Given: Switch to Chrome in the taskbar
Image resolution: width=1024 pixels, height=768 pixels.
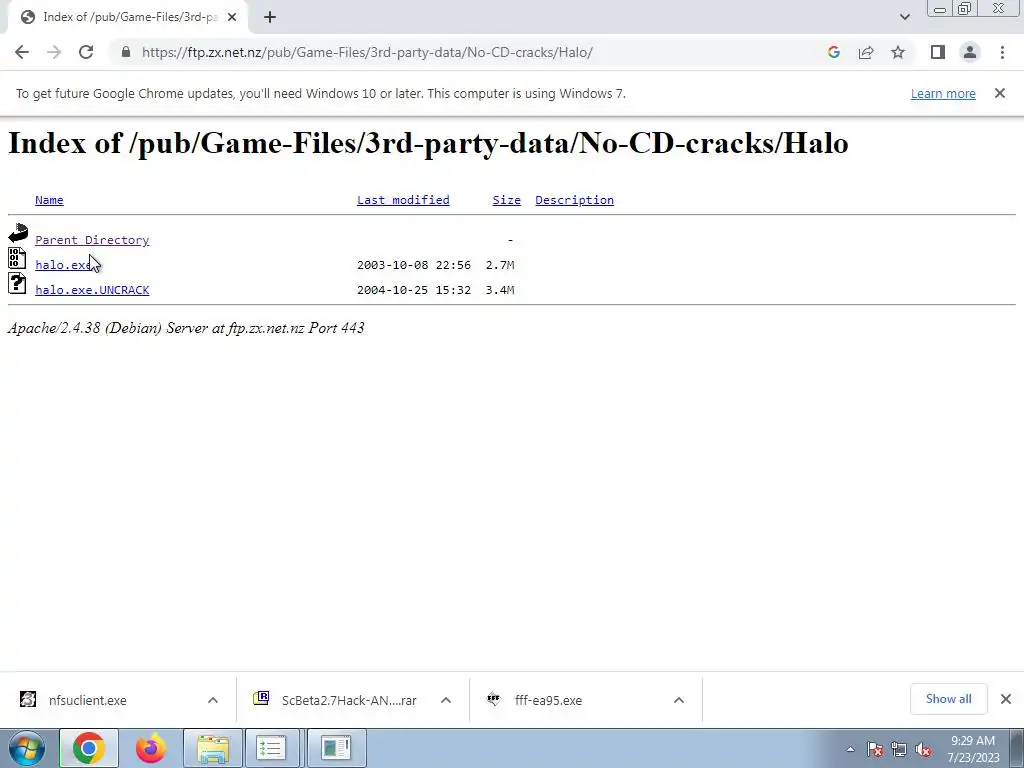Looking at the screenshot, I should click(89, 748).
